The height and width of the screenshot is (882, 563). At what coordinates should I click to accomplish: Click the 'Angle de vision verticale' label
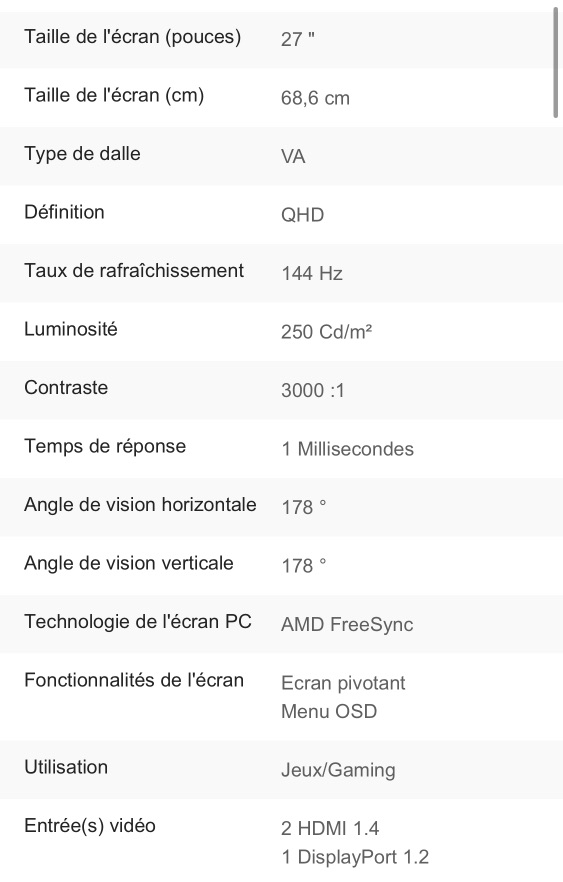point(129,563)
